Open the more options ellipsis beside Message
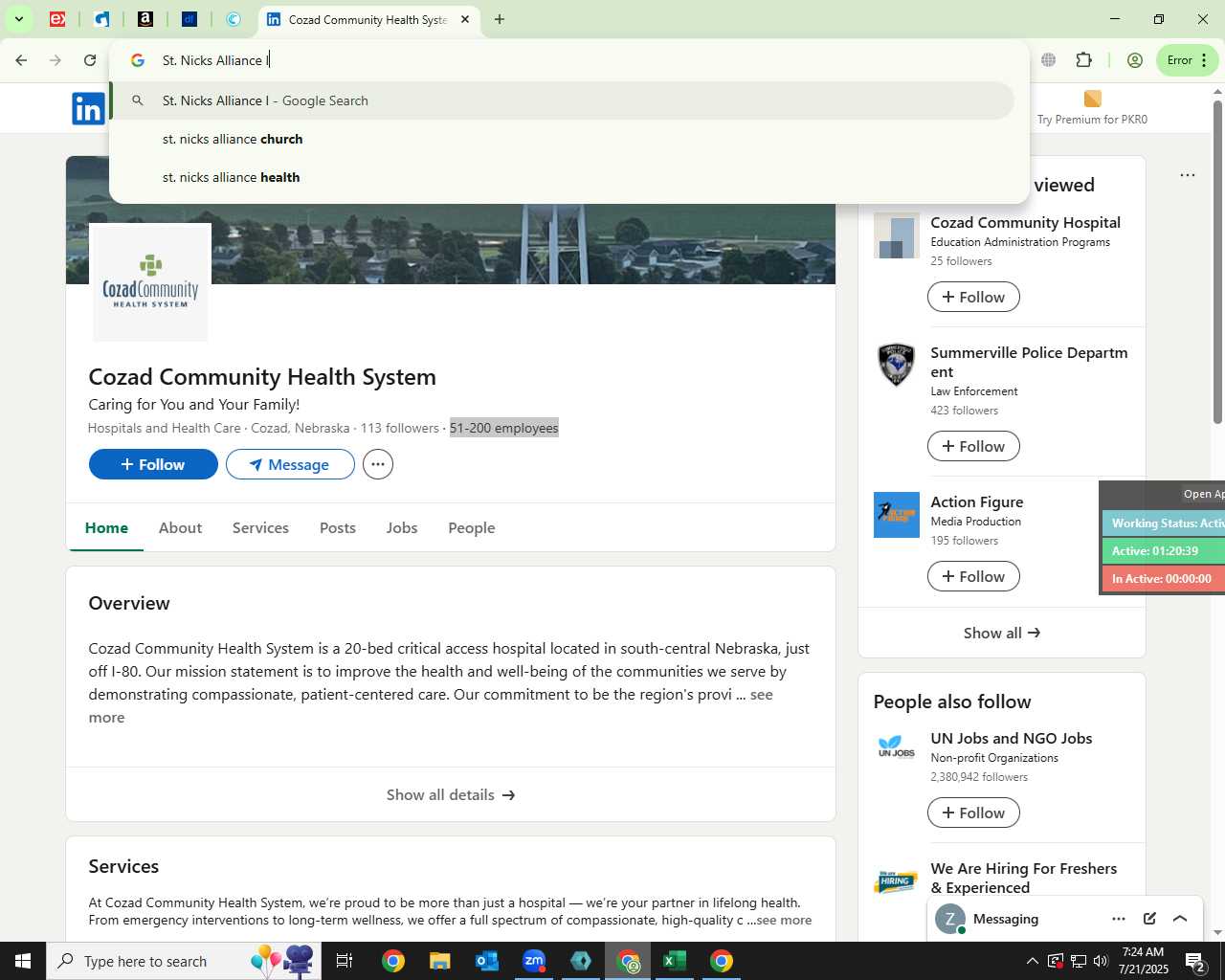 pos(378,464)
